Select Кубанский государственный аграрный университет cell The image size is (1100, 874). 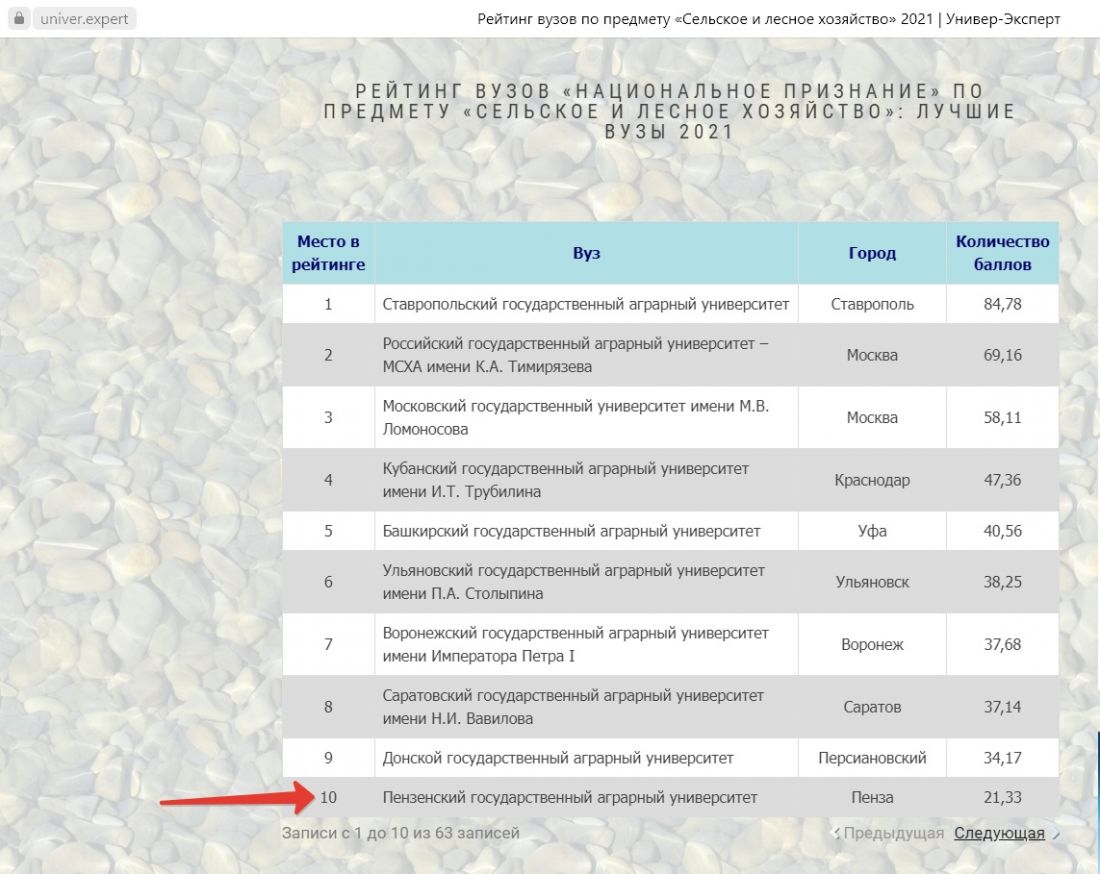[586, 480]
